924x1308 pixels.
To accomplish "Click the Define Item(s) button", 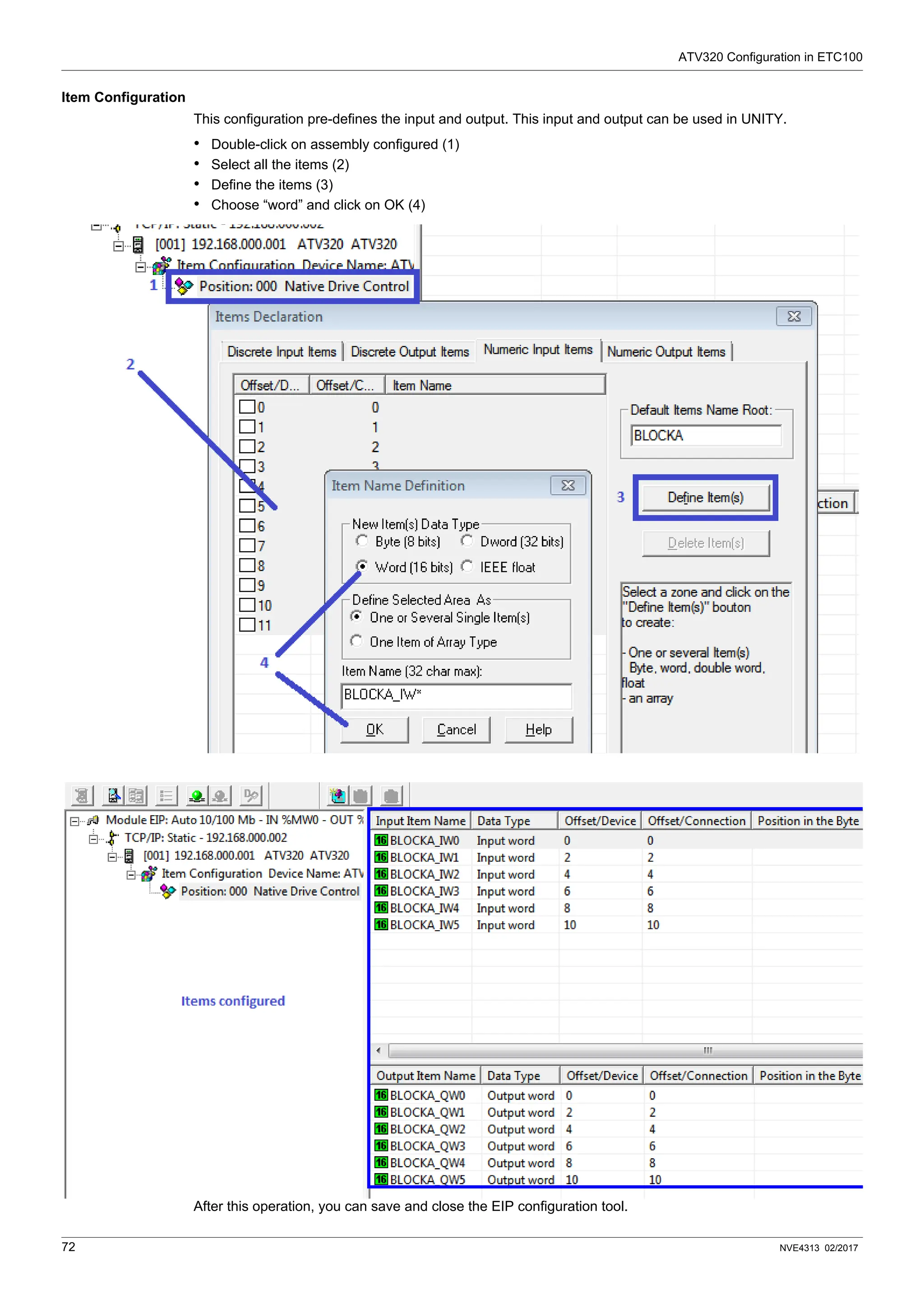I will click(x=705, y=497).
